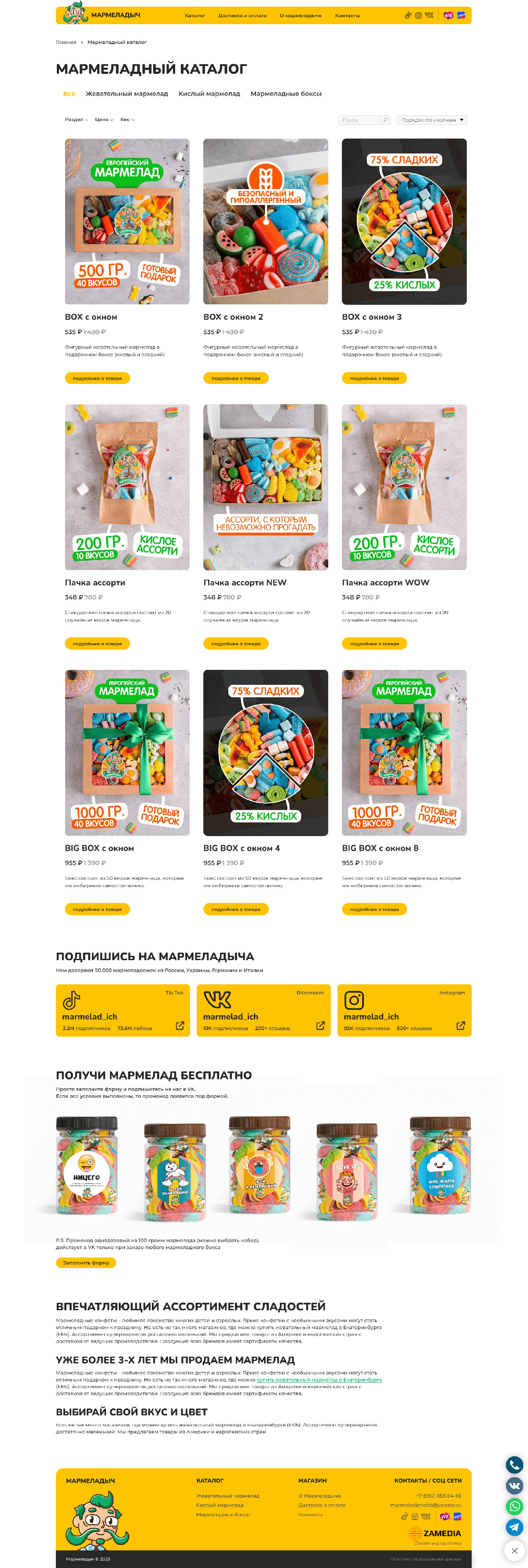Click Wildberries icon in the header
This screenshot has height=1568, width=528.
[448, 15]
